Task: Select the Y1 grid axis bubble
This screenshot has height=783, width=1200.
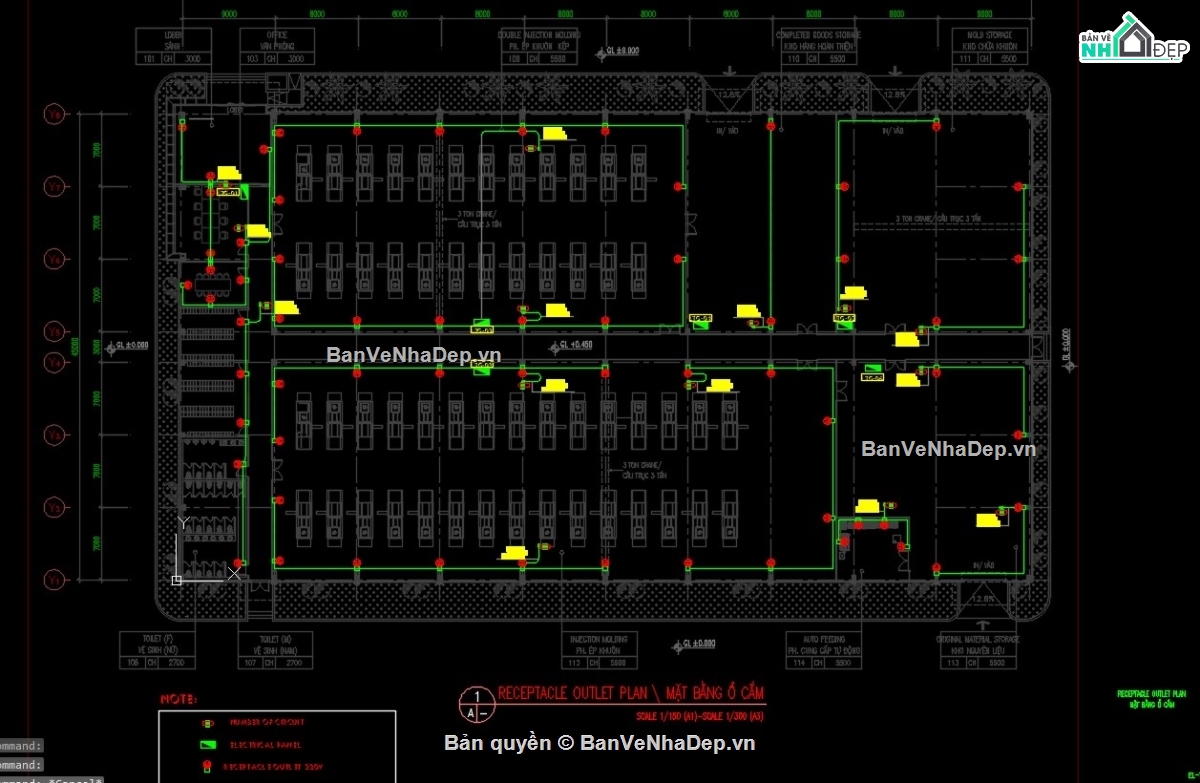Action: tap(54, 580)
